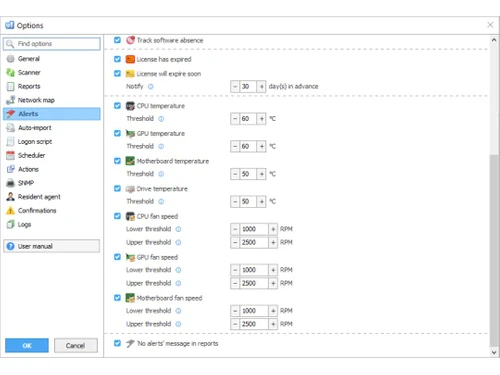Click the Track software absence icon

coord(130,40)
